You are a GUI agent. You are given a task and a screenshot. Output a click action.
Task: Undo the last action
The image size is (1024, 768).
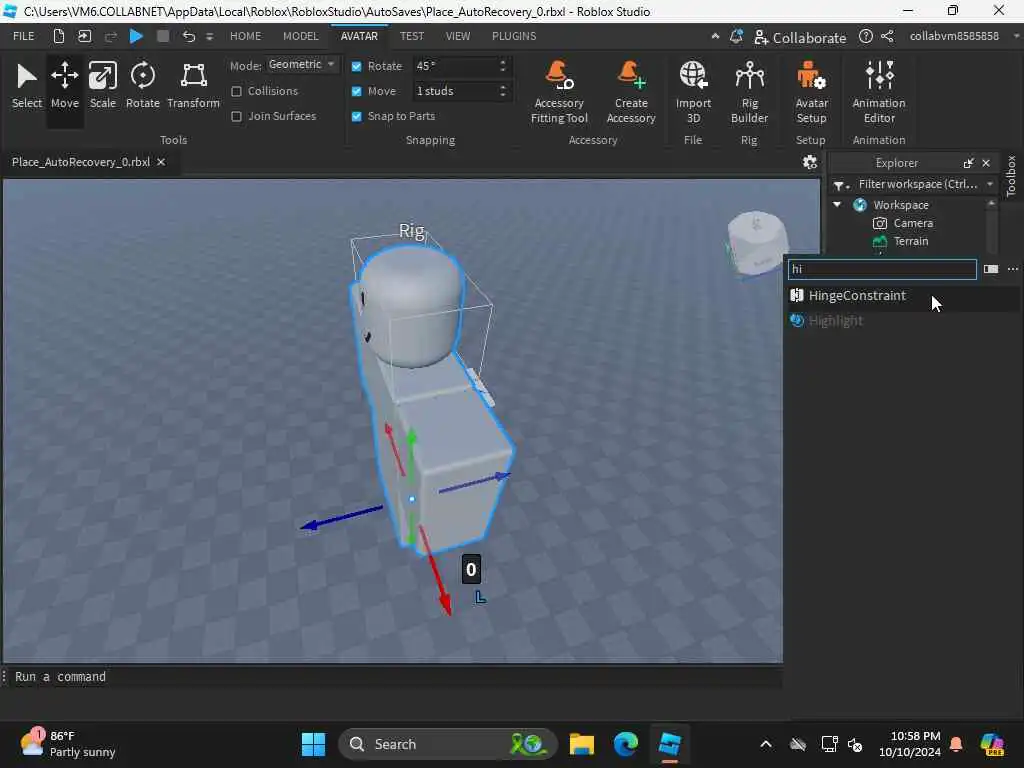(x=189, y=37)
